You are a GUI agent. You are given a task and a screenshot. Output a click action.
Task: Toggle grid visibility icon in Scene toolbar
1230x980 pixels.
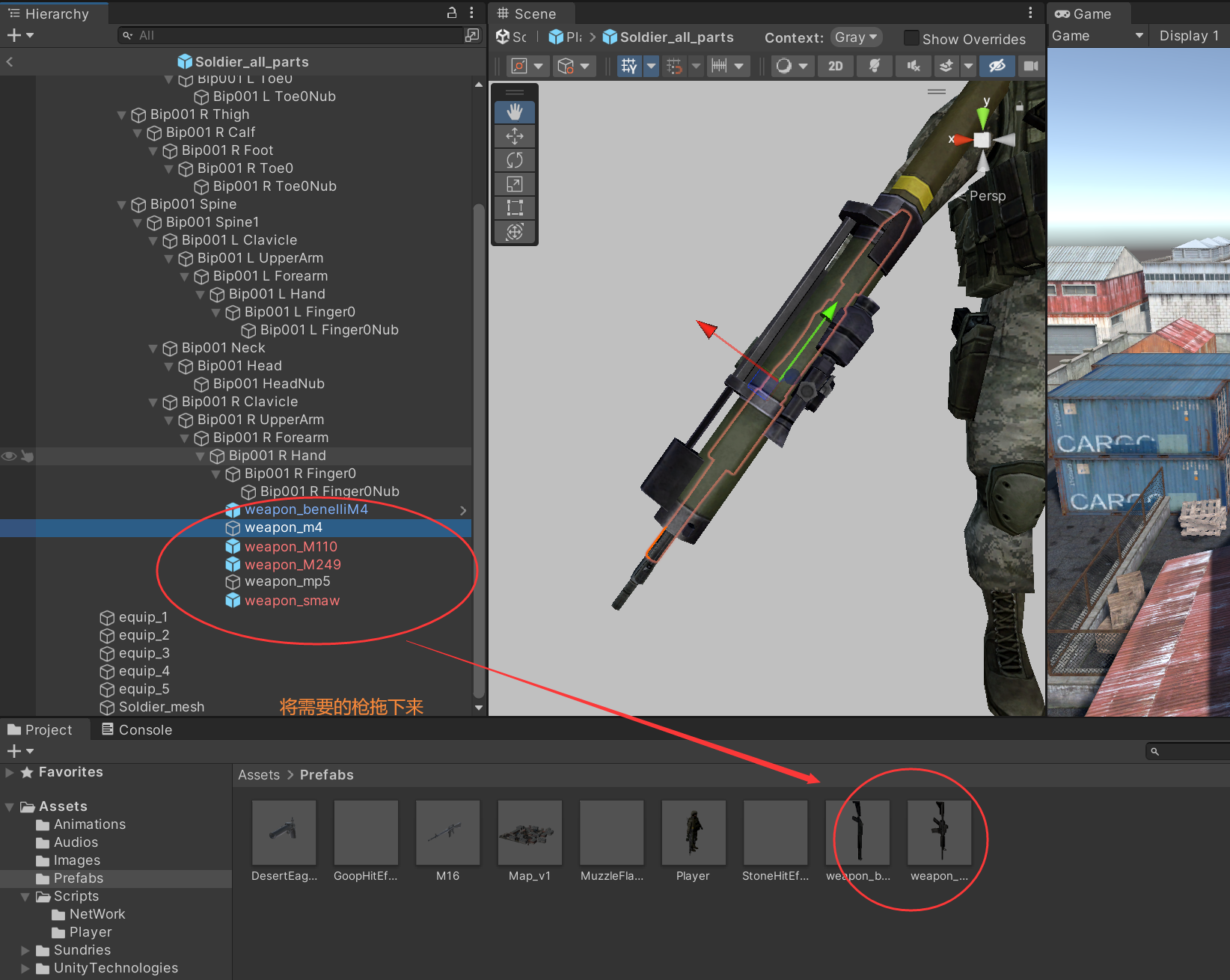629,67
